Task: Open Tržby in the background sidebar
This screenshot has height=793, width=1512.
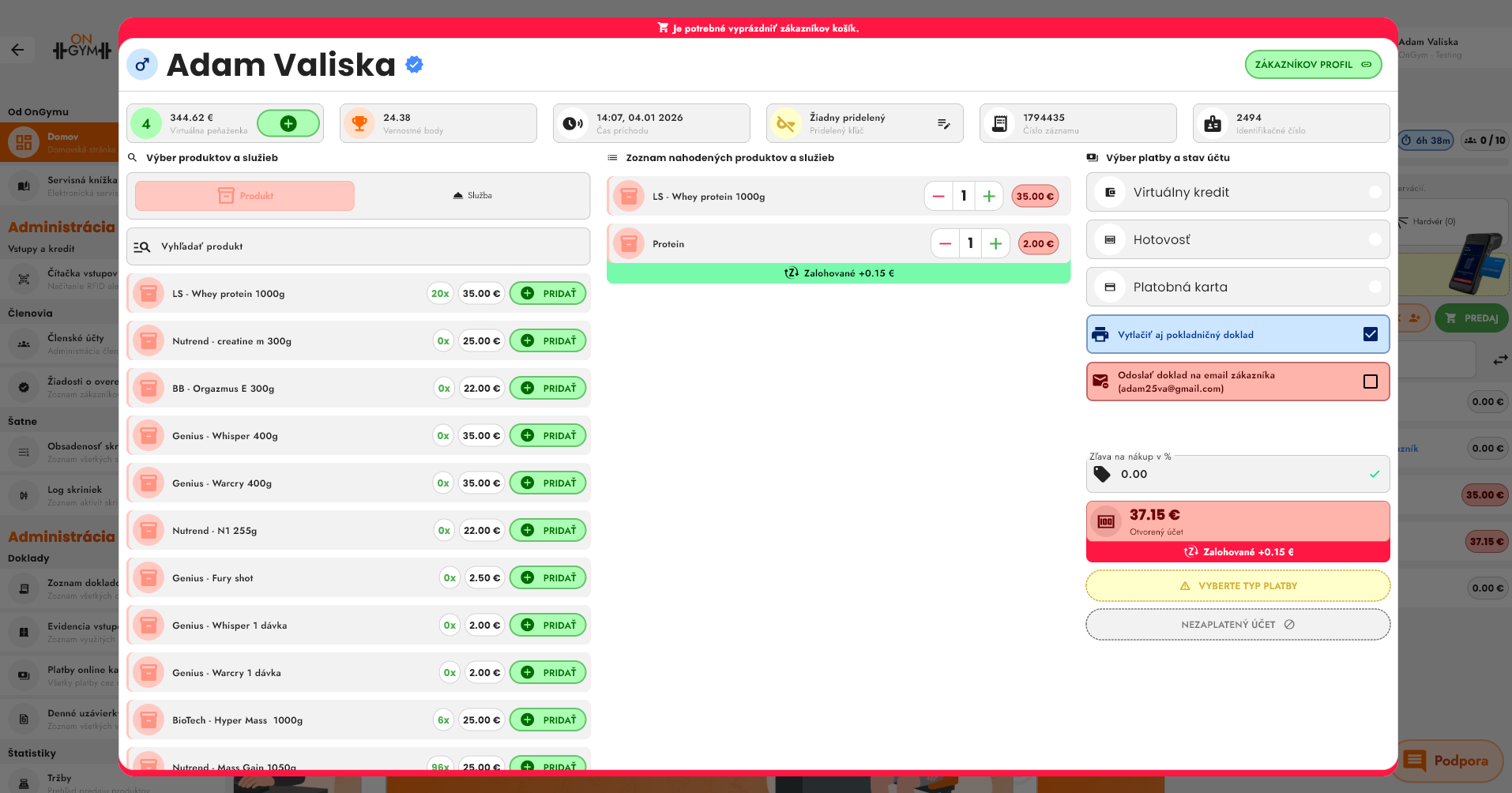Action: [59, 782]
